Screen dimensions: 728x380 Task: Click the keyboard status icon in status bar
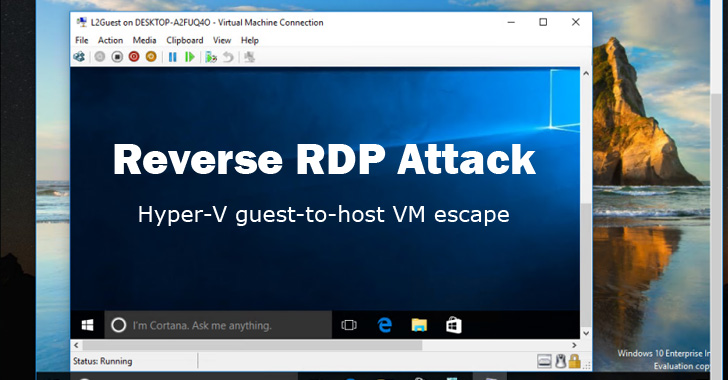click(544, 361)
